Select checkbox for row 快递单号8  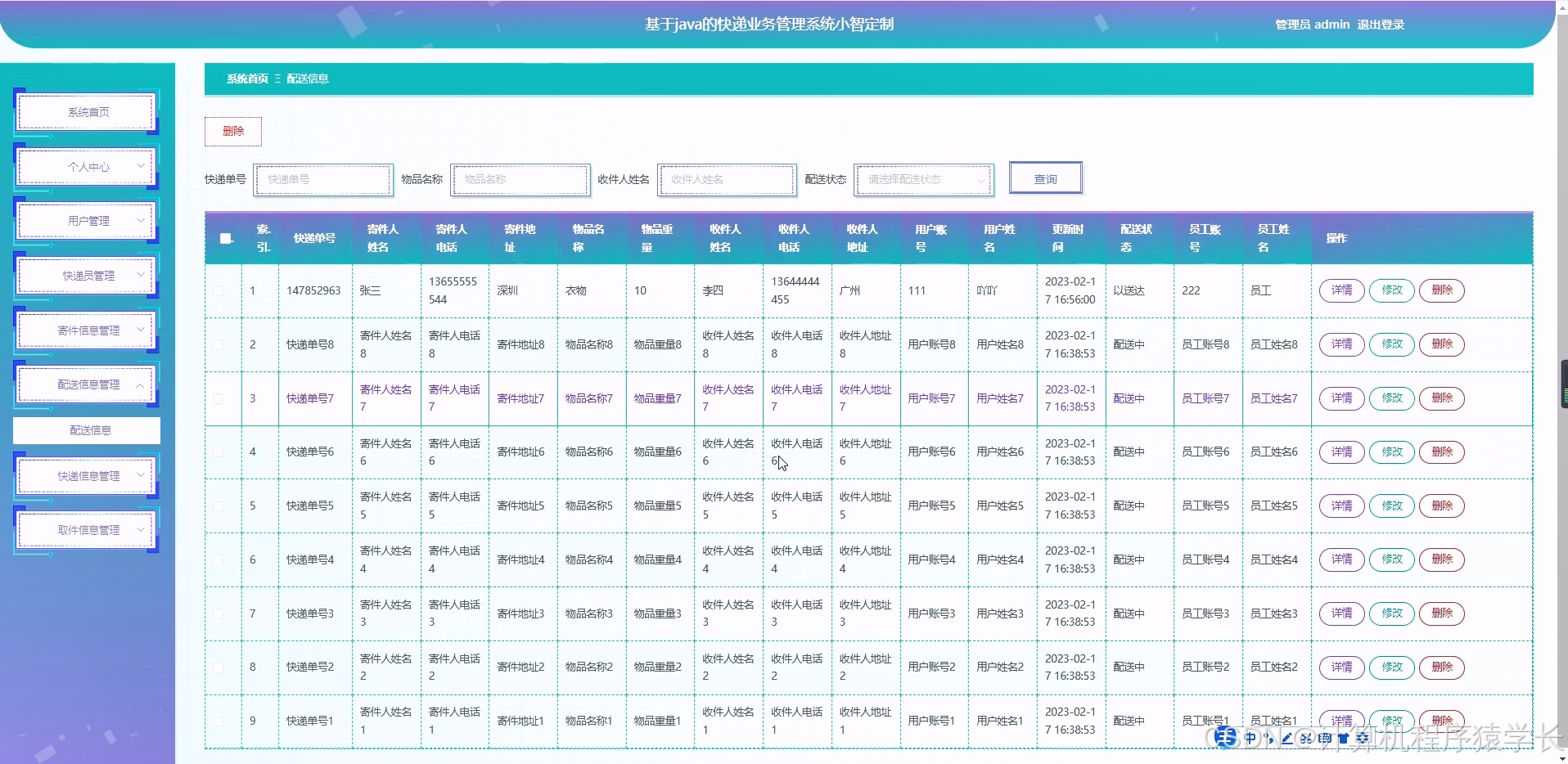[x=219, y=344]
